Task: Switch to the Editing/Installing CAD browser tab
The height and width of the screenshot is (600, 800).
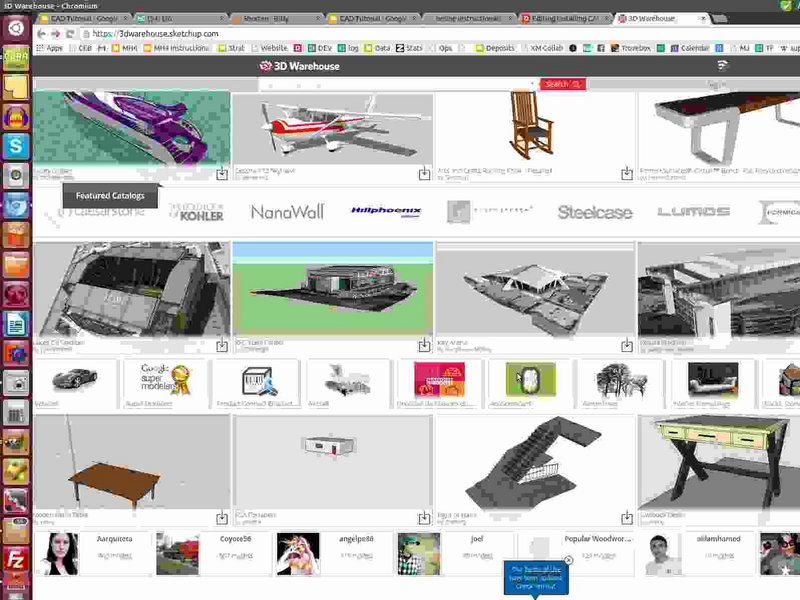Action: pos(562,18)
